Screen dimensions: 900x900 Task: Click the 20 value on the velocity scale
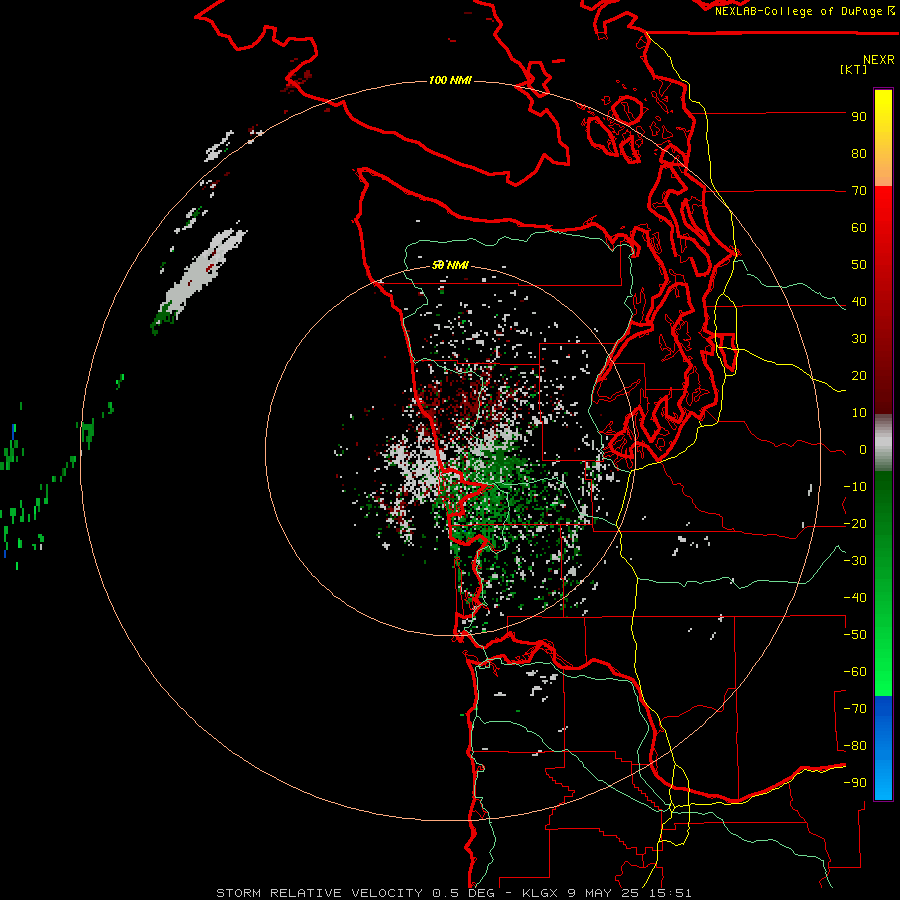859,375
